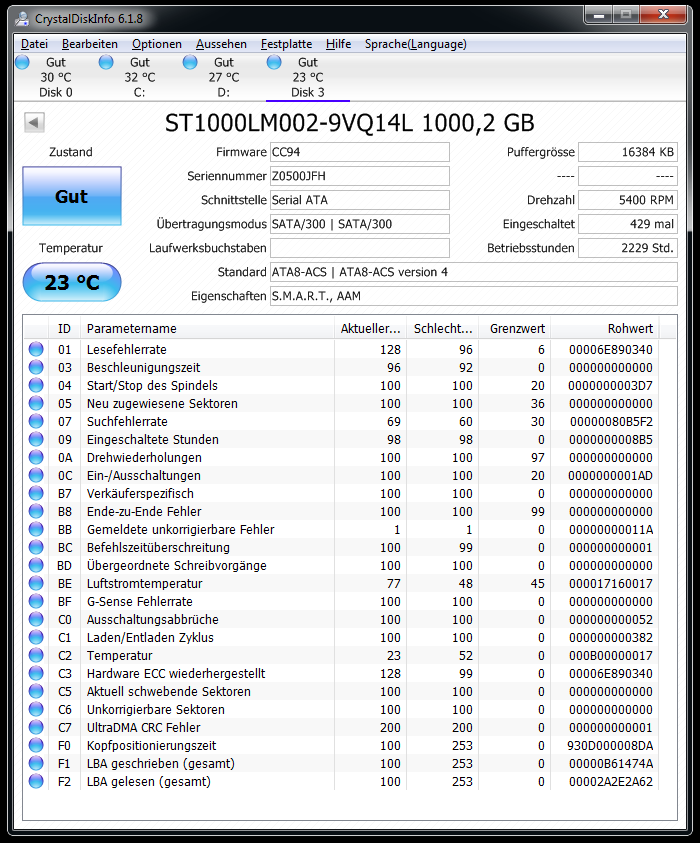The width and height of the screenshot is (700, 843).
Task: Click the blue orb beside Aktuell schwebende Sektoren
Action: pyautogui.click(x=36, y=691)
